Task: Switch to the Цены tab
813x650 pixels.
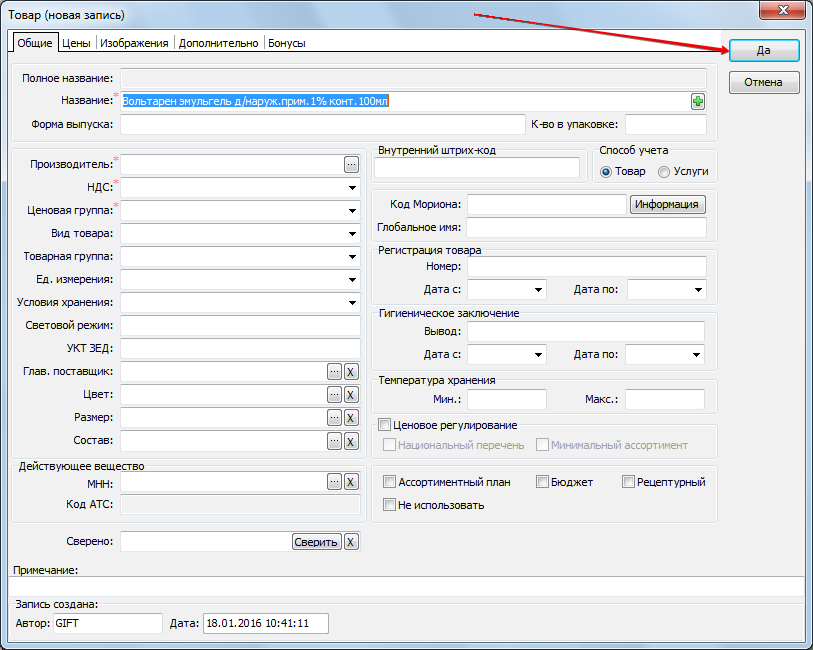Action: [x=76, y=43]
